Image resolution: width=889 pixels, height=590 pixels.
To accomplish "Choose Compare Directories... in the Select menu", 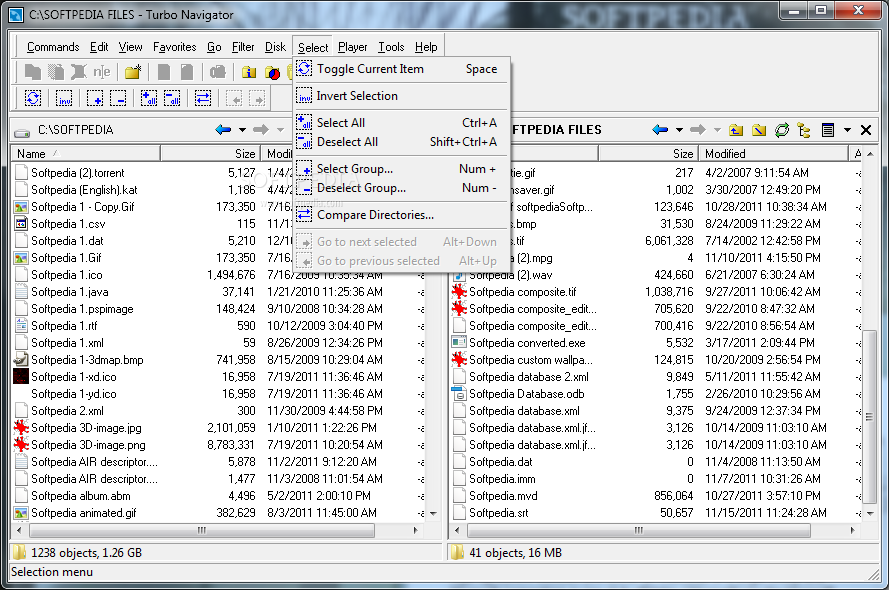I will point(401,215).
